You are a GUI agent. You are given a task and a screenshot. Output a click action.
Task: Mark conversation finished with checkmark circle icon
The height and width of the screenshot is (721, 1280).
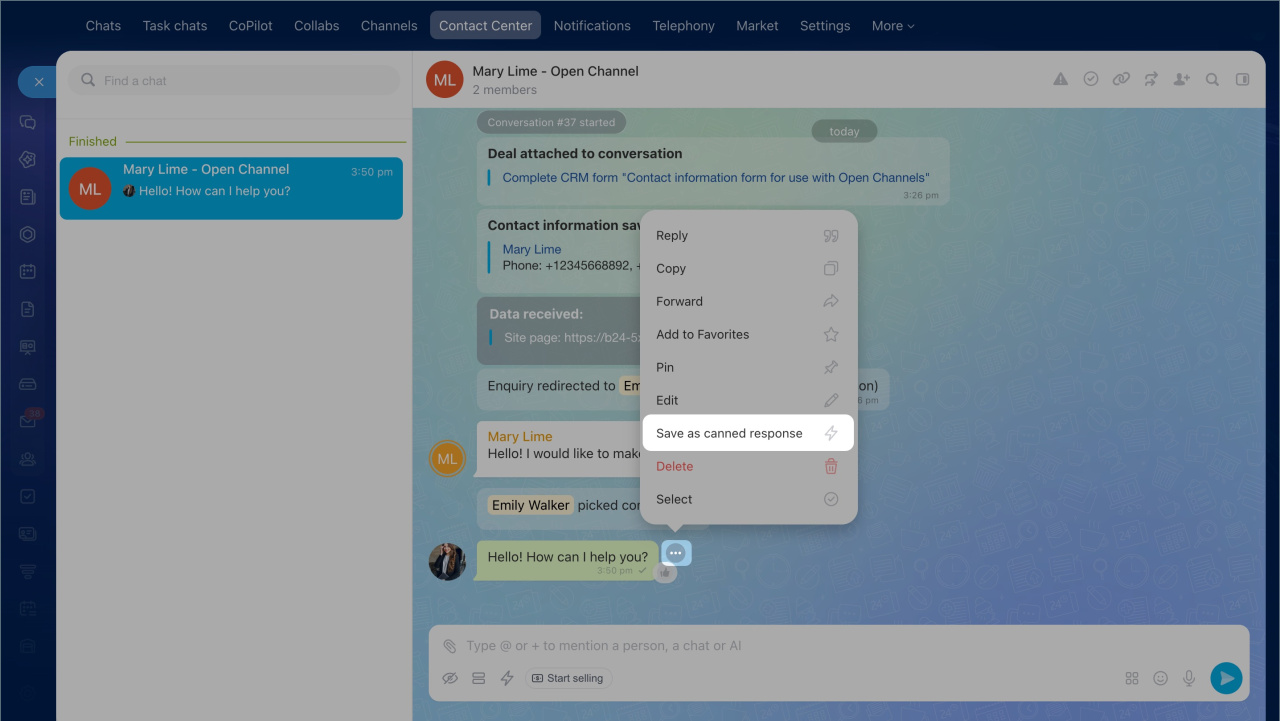coord(1091,79)
